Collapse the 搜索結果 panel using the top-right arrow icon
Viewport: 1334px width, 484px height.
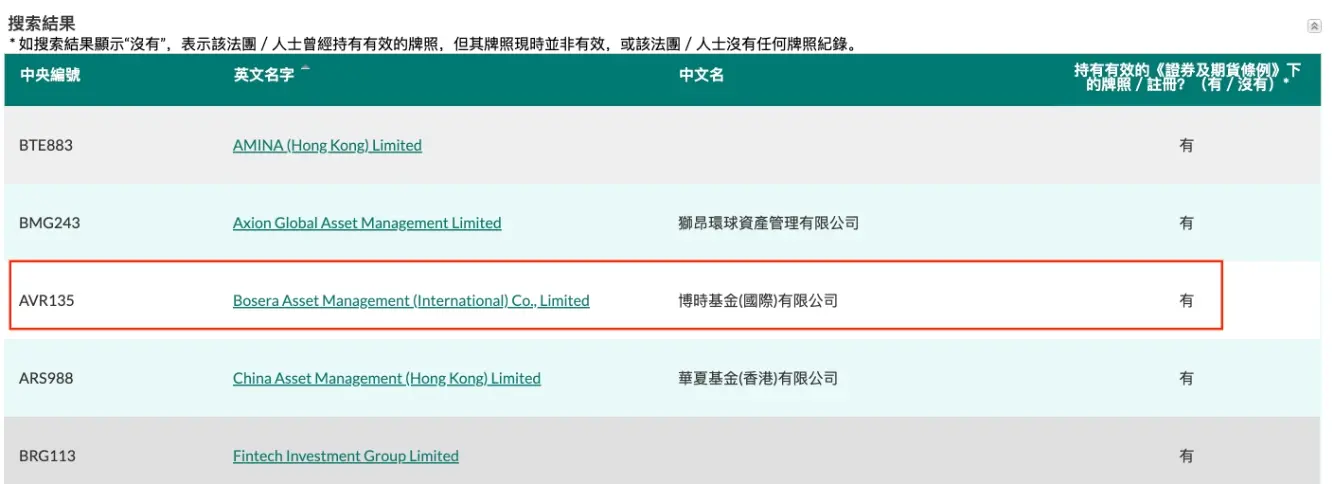point(1313,26)
